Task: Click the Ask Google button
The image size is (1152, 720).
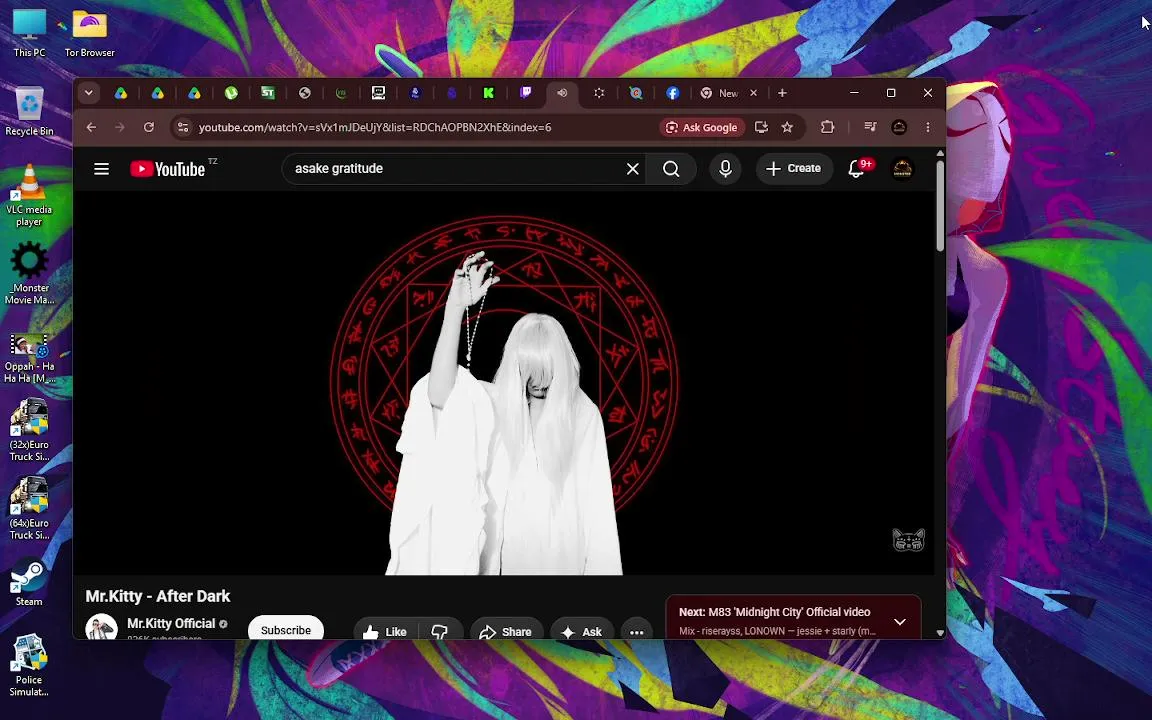Action: point(702,127)
